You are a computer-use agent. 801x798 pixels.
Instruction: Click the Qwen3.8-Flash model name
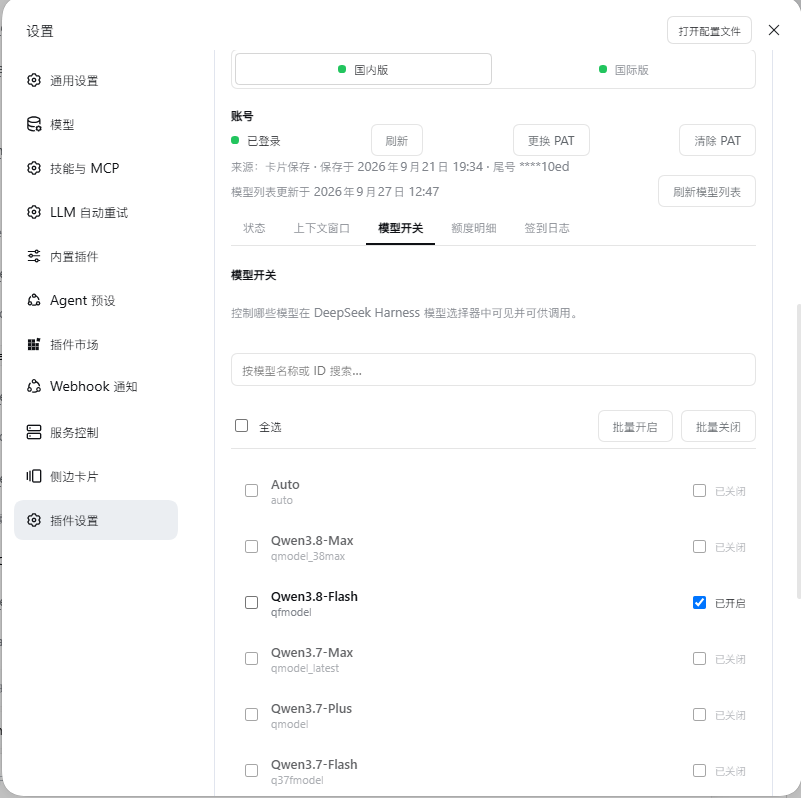[314, 596]
